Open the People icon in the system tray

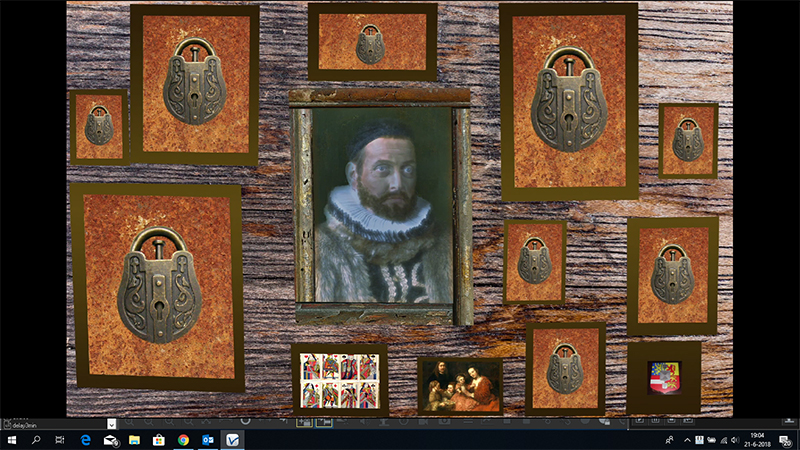(669, 440)
